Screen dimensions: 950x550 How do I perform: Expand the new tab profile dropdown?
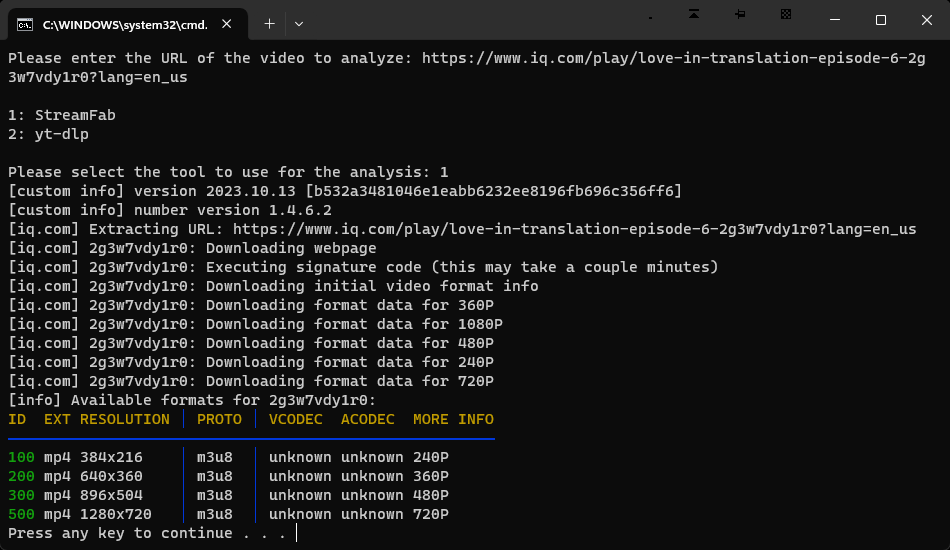[299, 22]
